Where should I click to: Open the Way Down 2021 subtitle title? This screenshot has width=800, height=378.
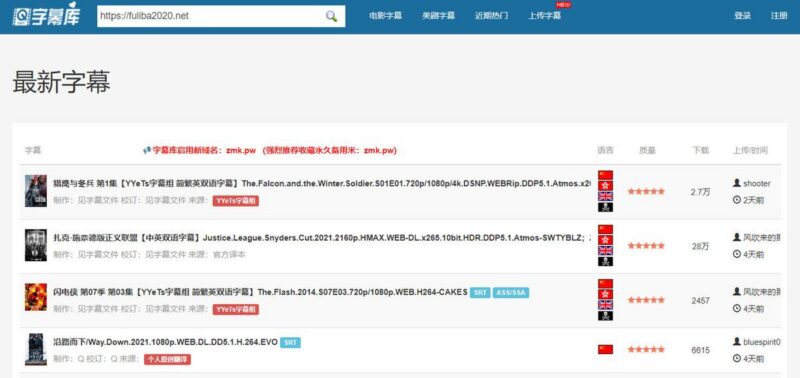(165, 342)
